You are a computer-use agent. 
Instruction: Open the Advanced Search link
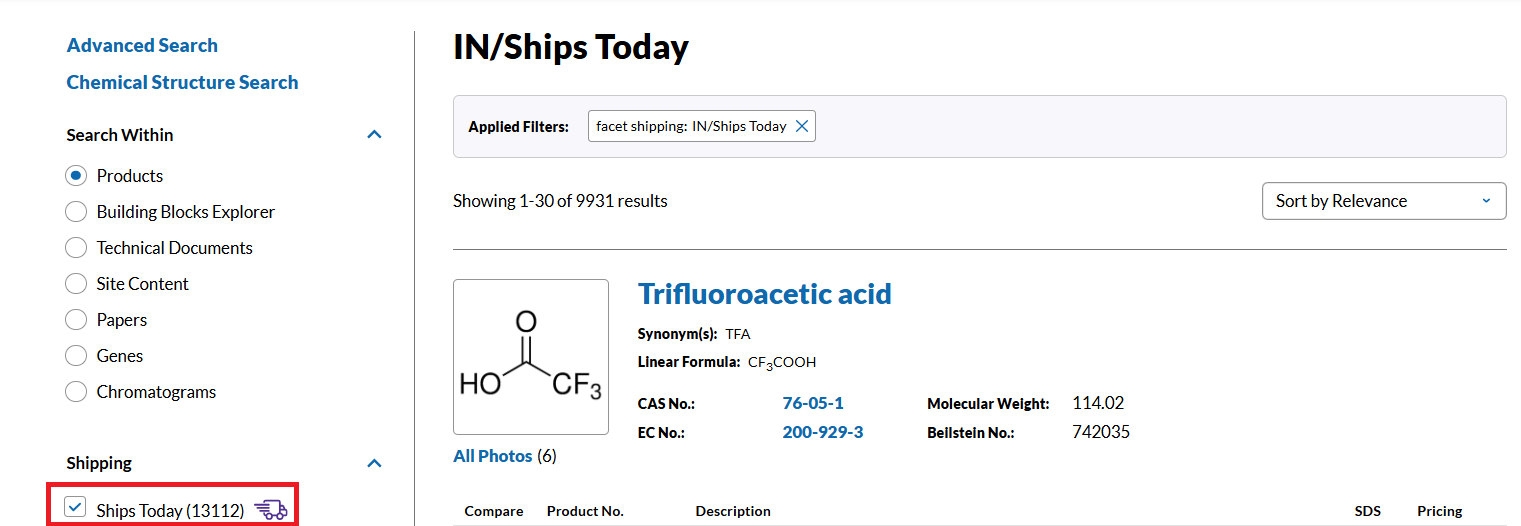tap(142, 45)
